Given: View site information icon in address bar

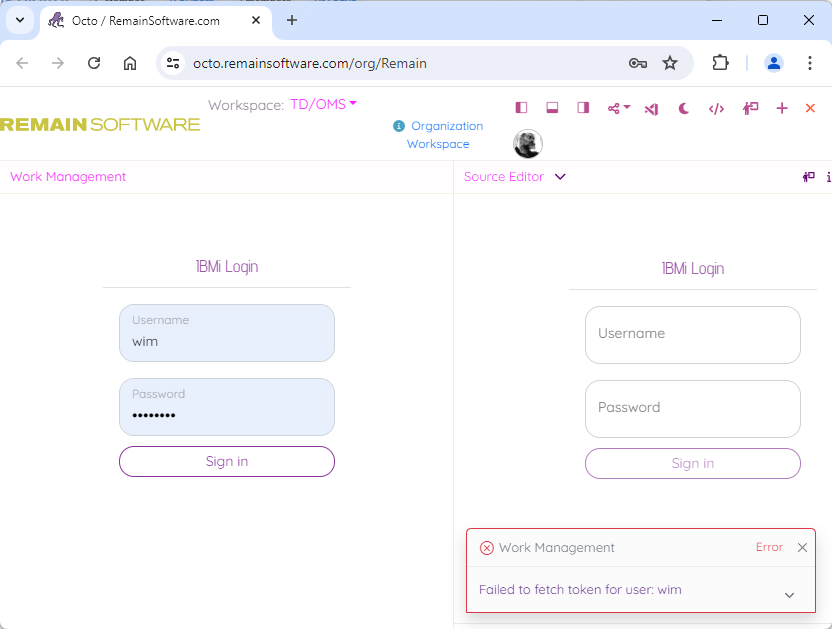Looking at the screenshot, I should tap(173, 63).
